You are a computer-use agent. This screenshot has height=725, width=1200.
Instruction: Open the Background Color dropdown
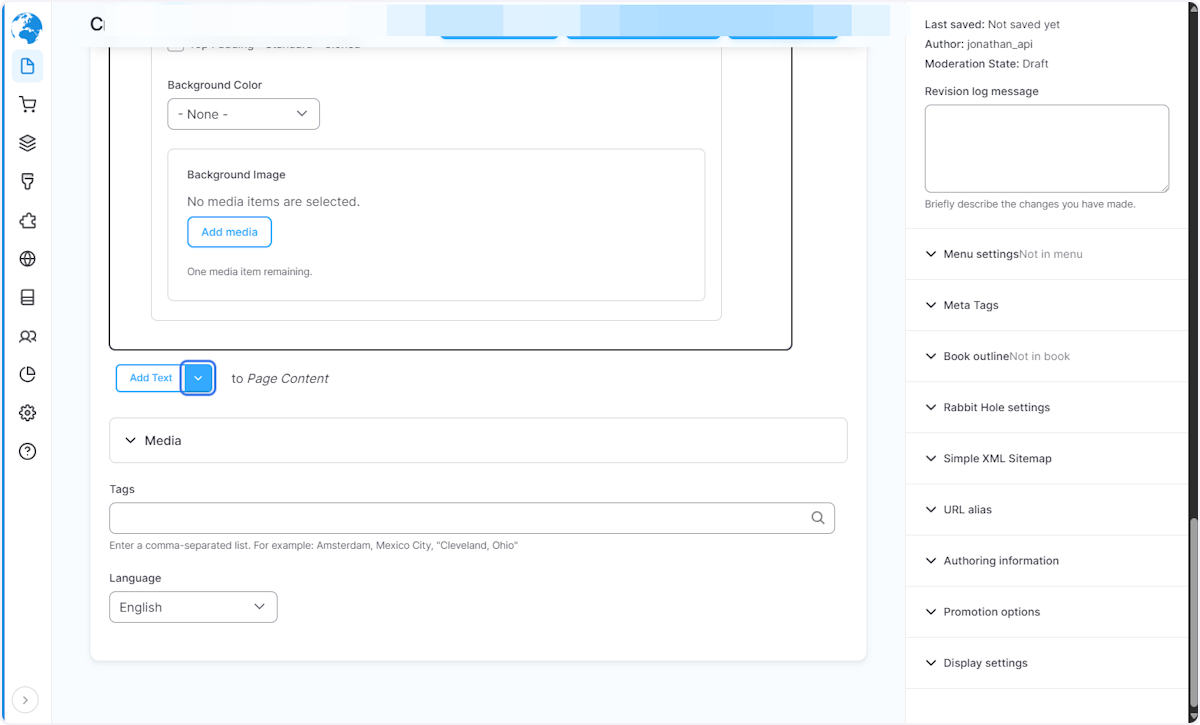(243, 114)
